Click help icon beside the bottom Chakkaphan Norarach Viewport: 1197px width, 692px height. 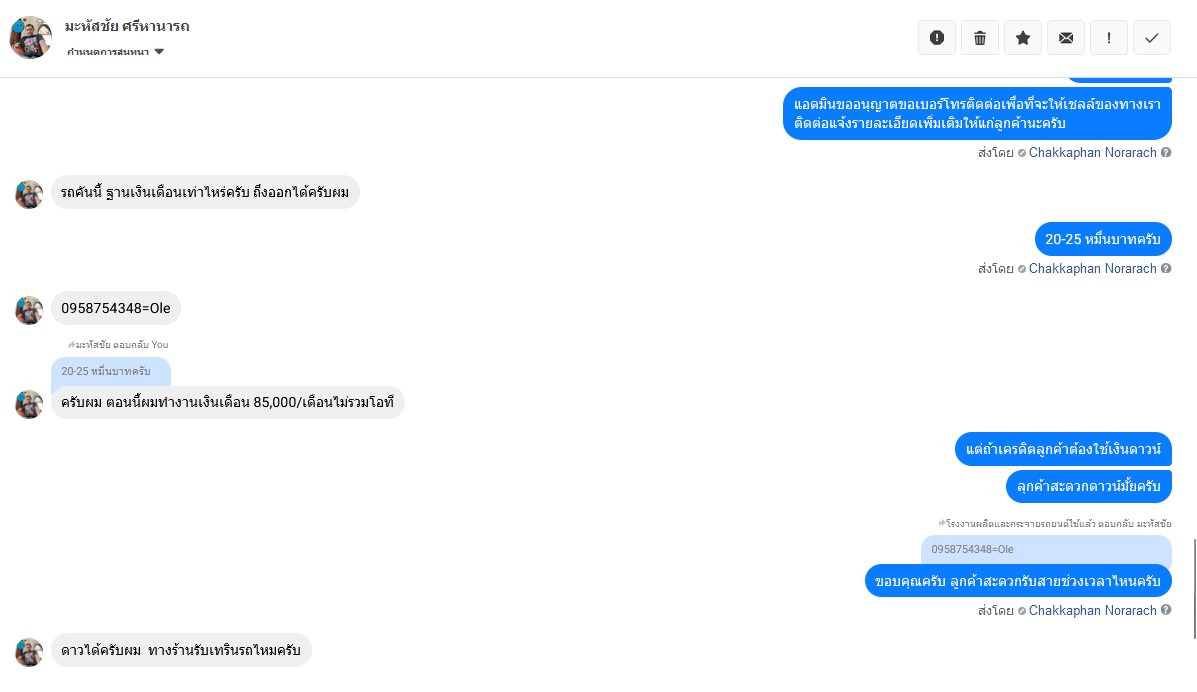[x=1166, y=611]
